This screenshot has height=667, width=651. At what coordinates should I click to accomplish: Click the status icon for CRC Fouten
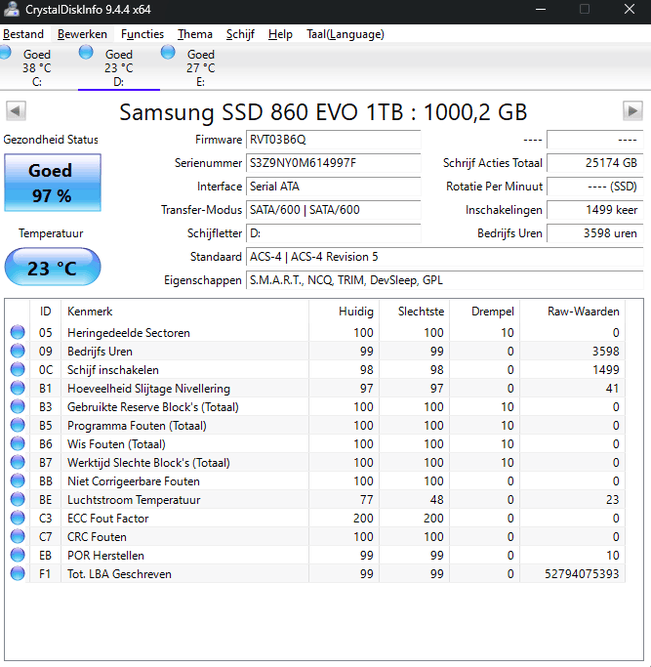point(17,536)
